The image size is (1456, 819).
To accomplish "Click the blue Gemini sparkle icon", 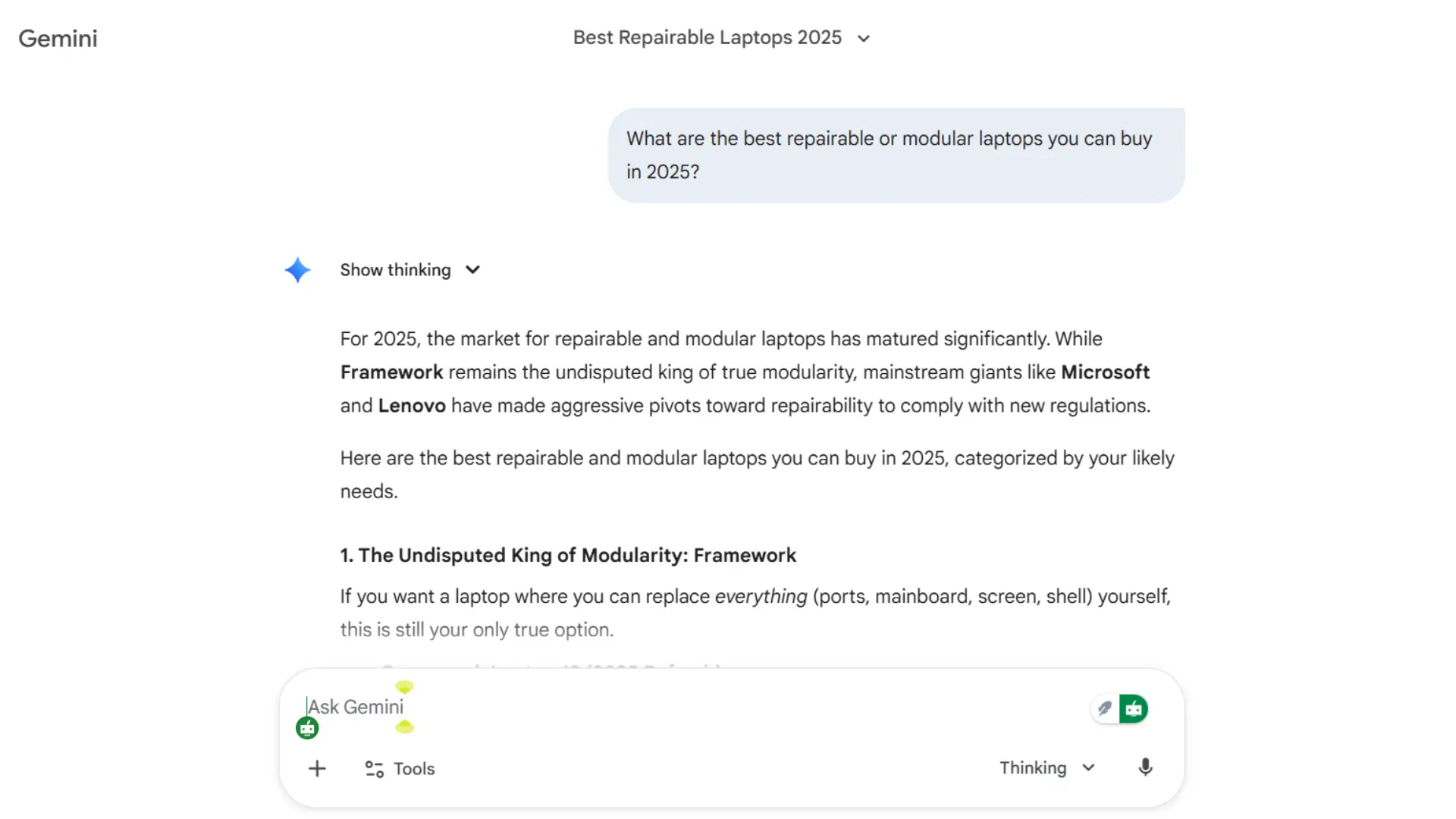I will click(x=297, y=270).
